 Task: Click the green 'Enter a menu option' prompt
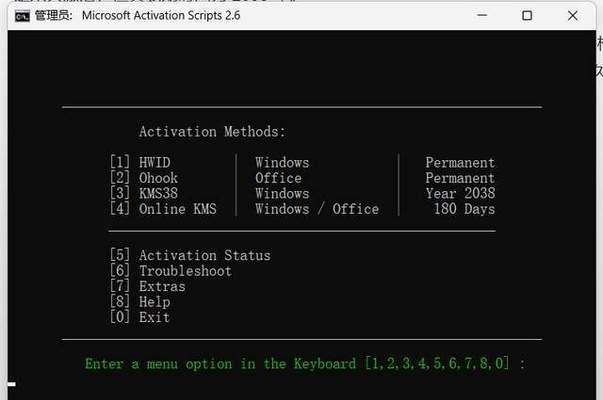[305, 363]
